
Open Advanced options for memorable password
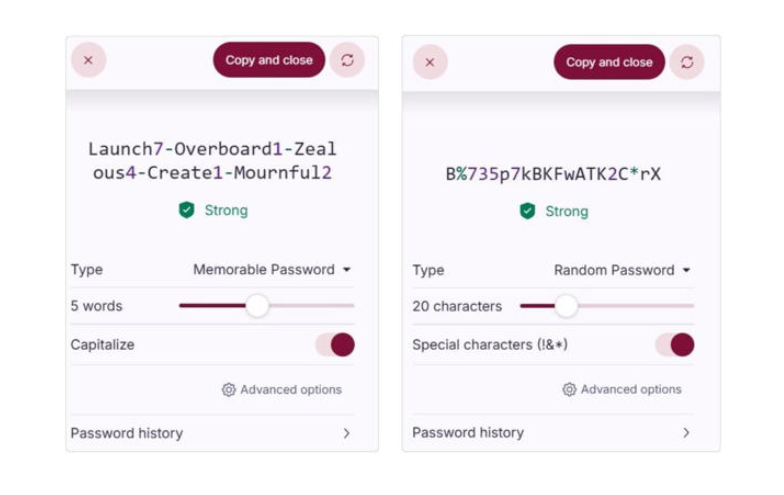pyautogui.click(x=290, y=390)
